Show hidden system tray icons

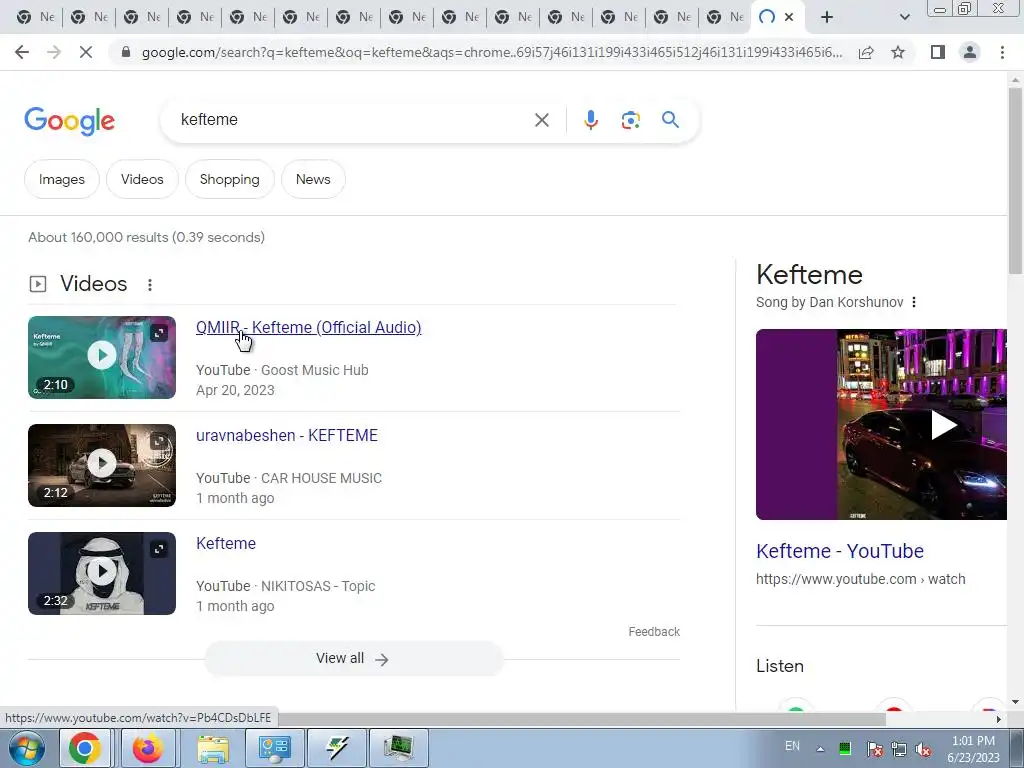point(820,748)
